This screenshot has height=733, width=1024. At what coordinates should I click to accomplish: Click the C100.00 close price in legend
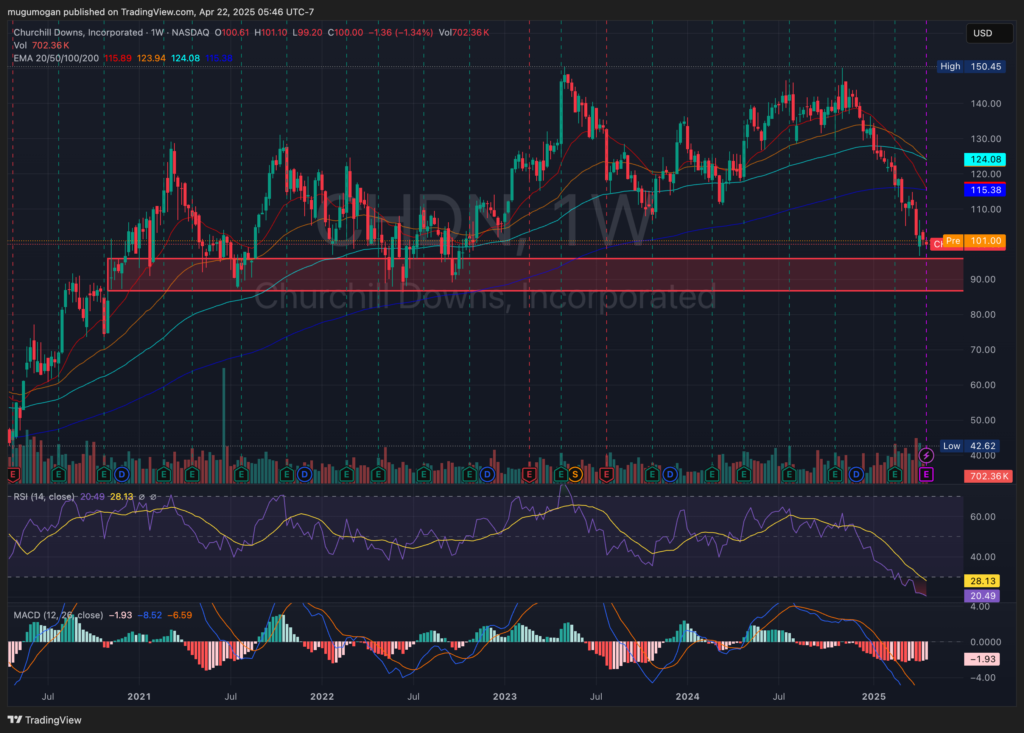pos(345,32)
